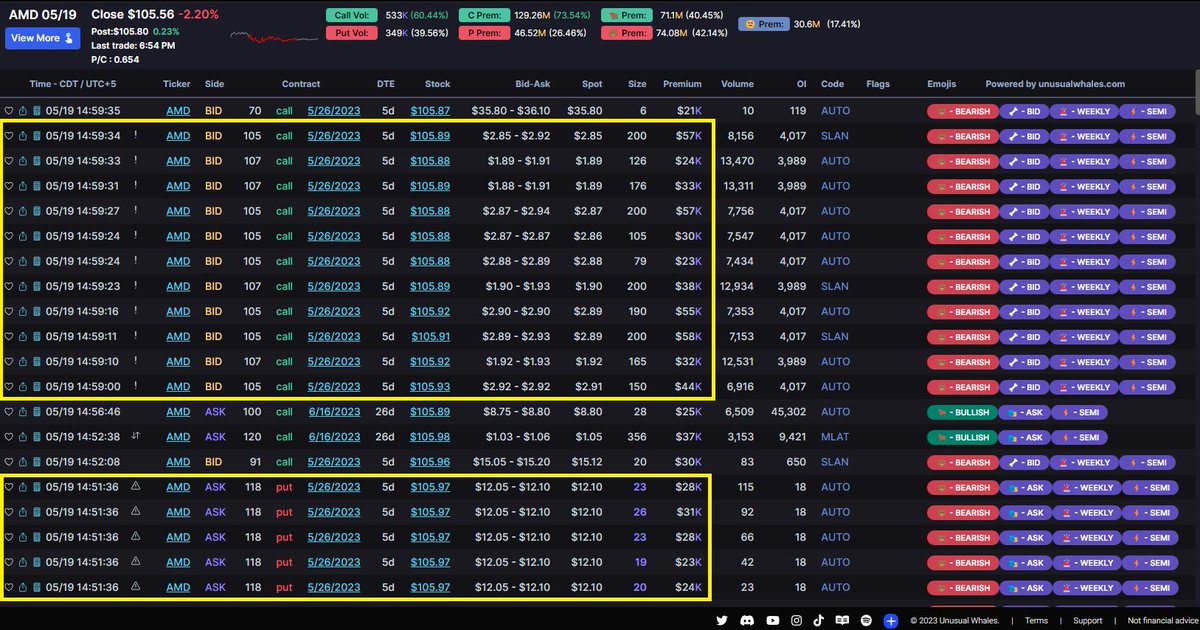Open calculator icon for 14:52:38 trade

point(36,437)
